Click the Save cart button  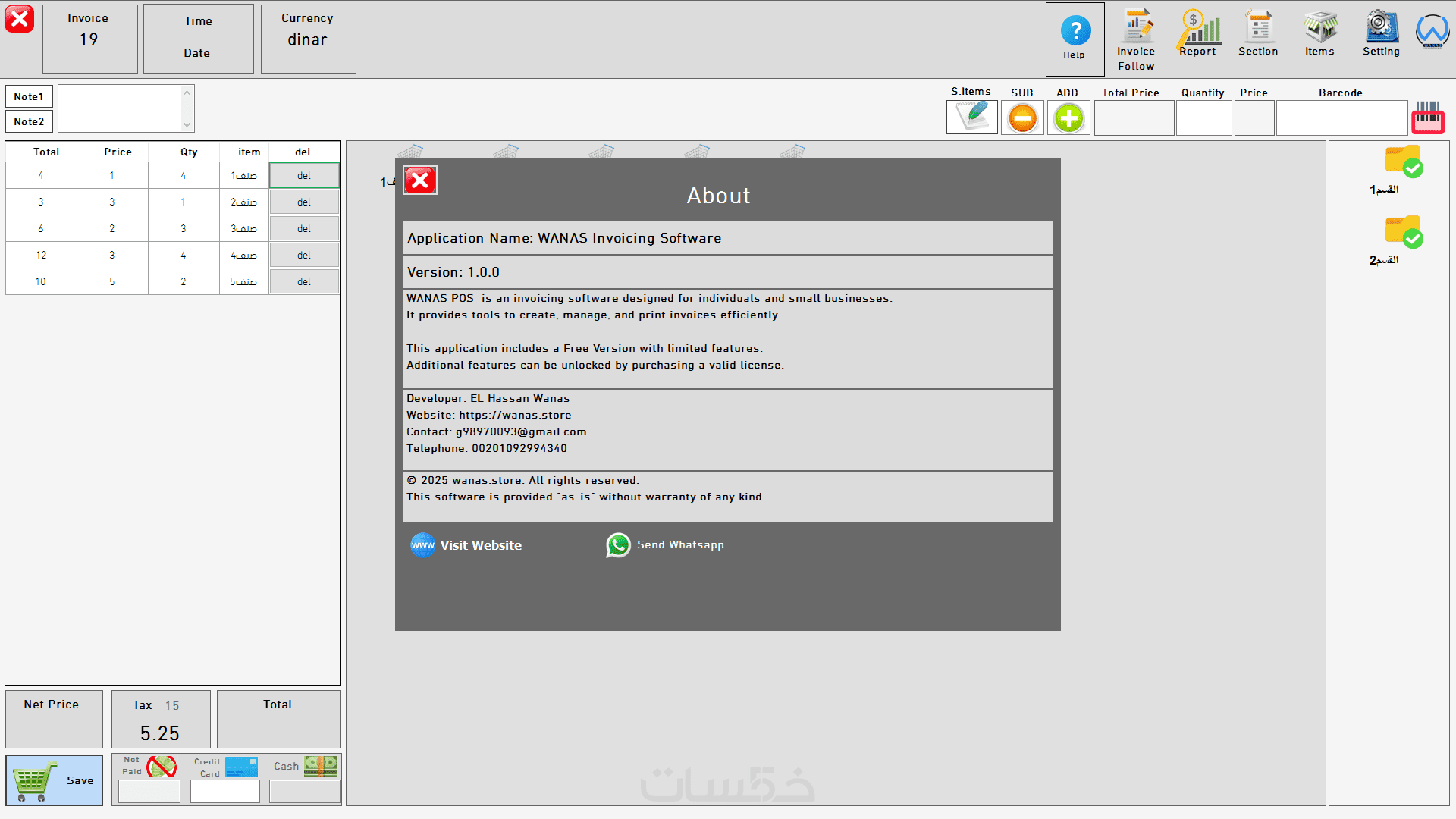click(55, 780)
